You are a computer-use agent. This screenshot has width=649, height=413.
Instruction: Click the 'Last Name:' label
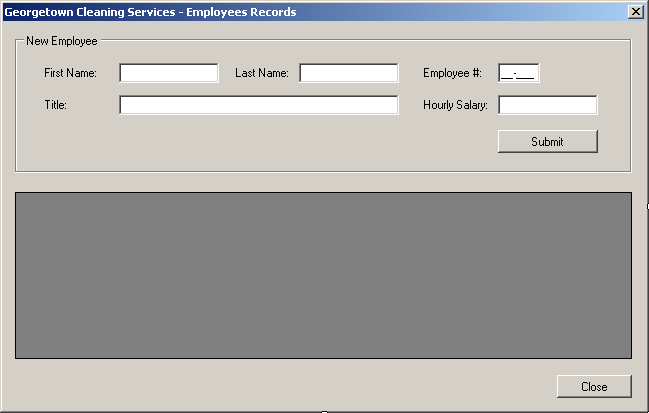click(262, 73)
